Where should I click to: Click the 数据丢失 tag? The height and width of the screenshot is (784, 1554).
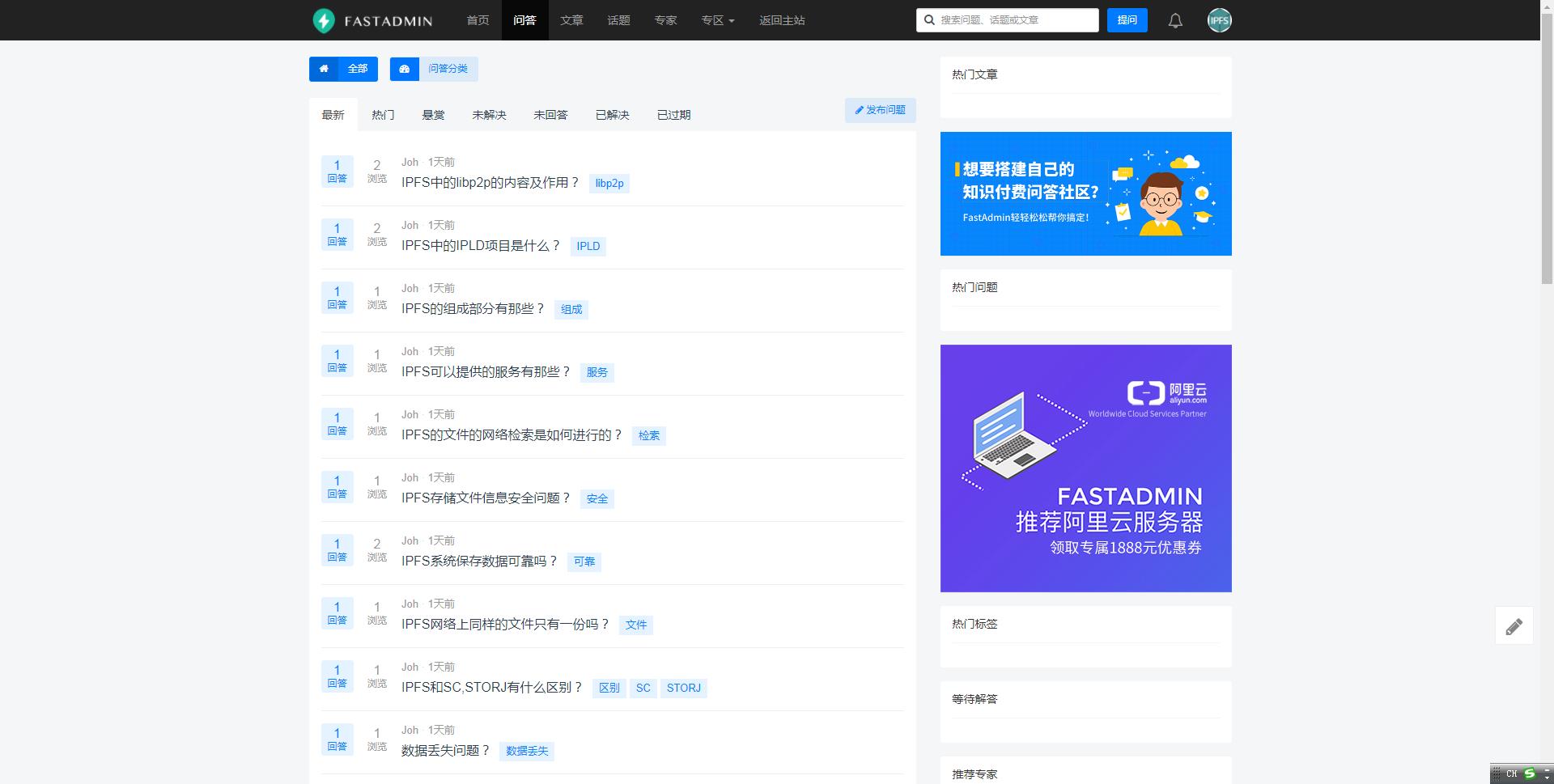coord(527,752)
